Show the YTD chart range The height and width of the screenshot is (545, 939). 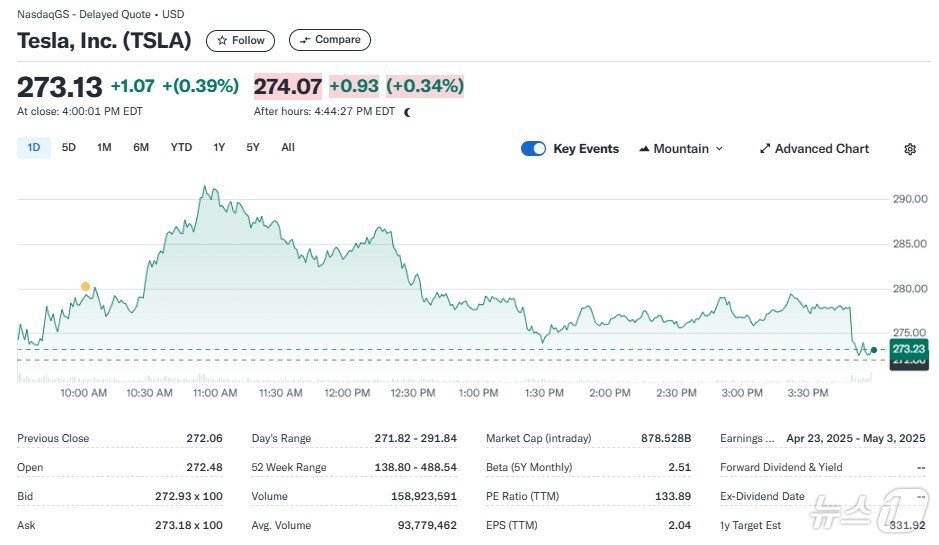(181, 148)
